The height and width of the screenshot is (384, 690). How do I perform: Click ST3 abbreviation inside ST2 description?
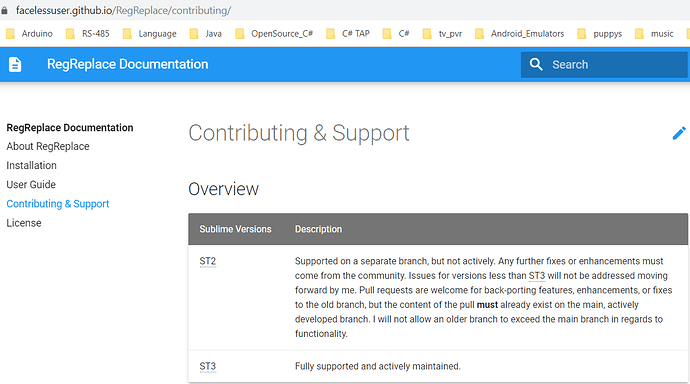(536, 276)
